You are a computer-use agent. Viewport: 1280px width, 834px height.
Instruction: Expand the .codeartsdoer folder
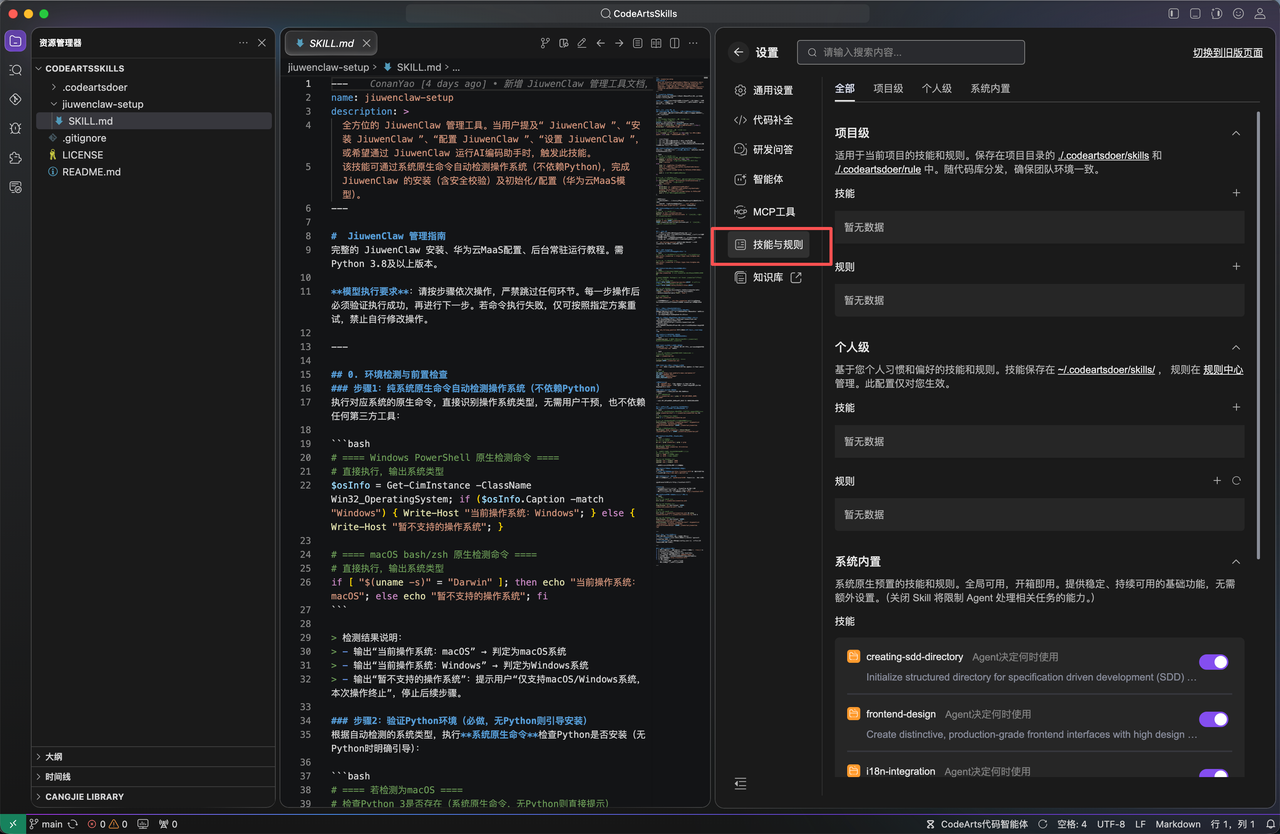point(153,87)
